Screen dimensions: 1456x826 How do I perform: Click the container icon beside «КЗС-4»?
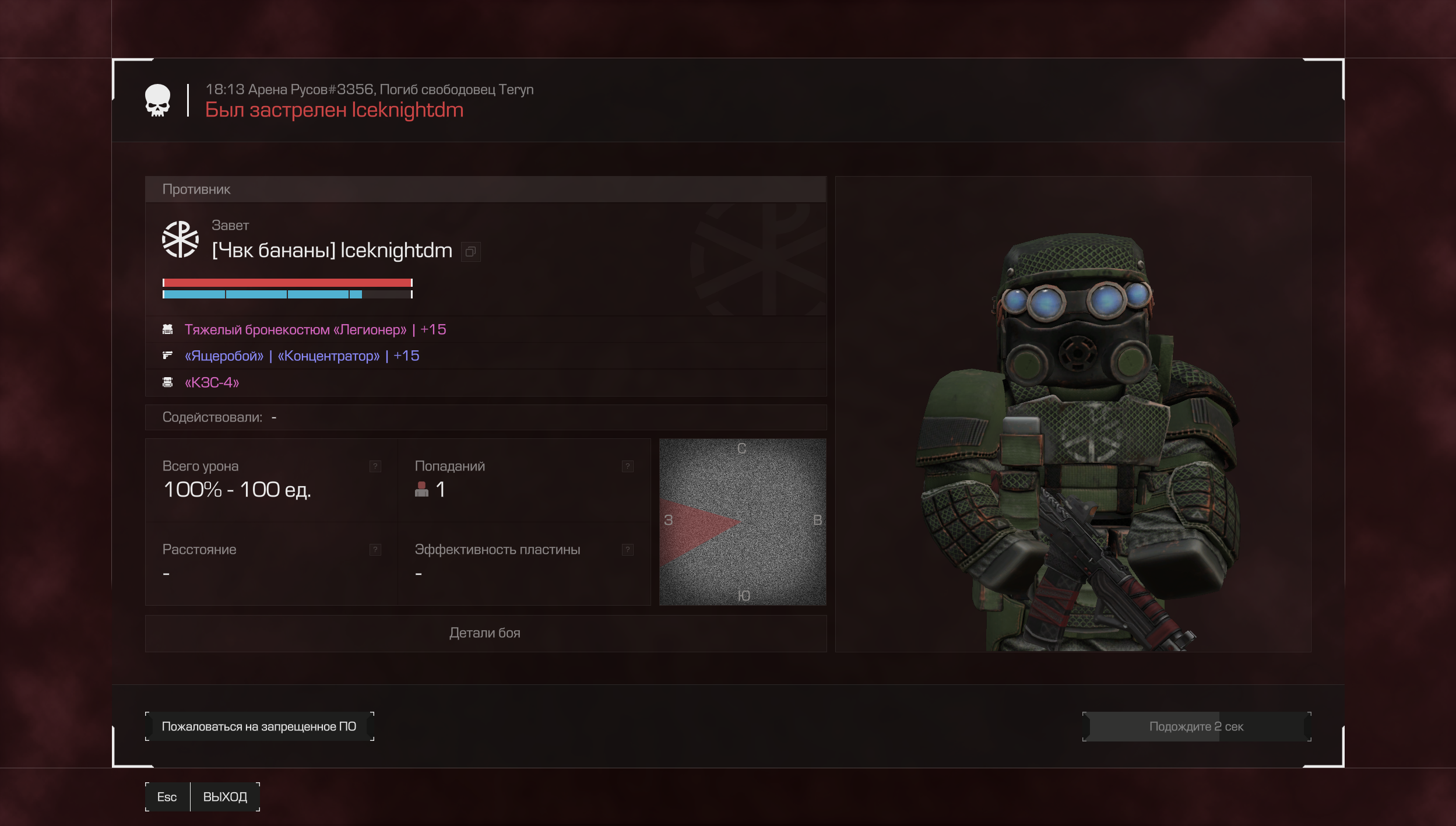point(168,382)
